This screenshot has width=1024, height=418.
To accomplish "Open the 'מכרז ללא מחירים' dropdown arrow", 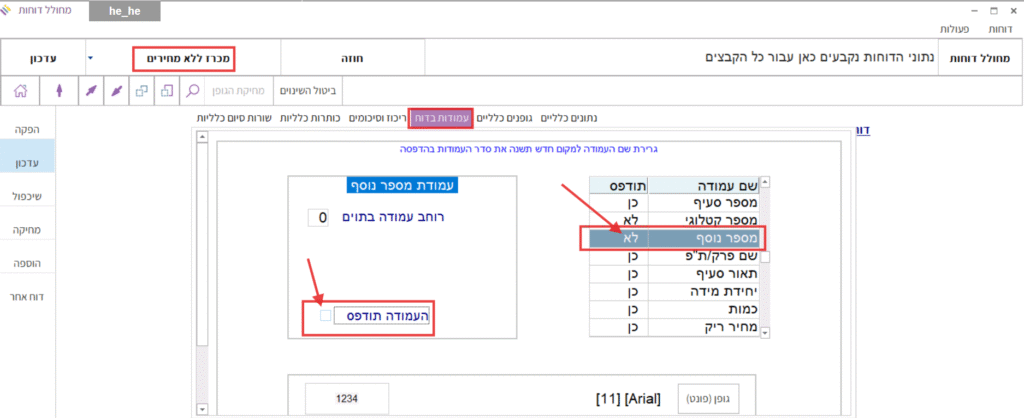I will coord(90,58).
